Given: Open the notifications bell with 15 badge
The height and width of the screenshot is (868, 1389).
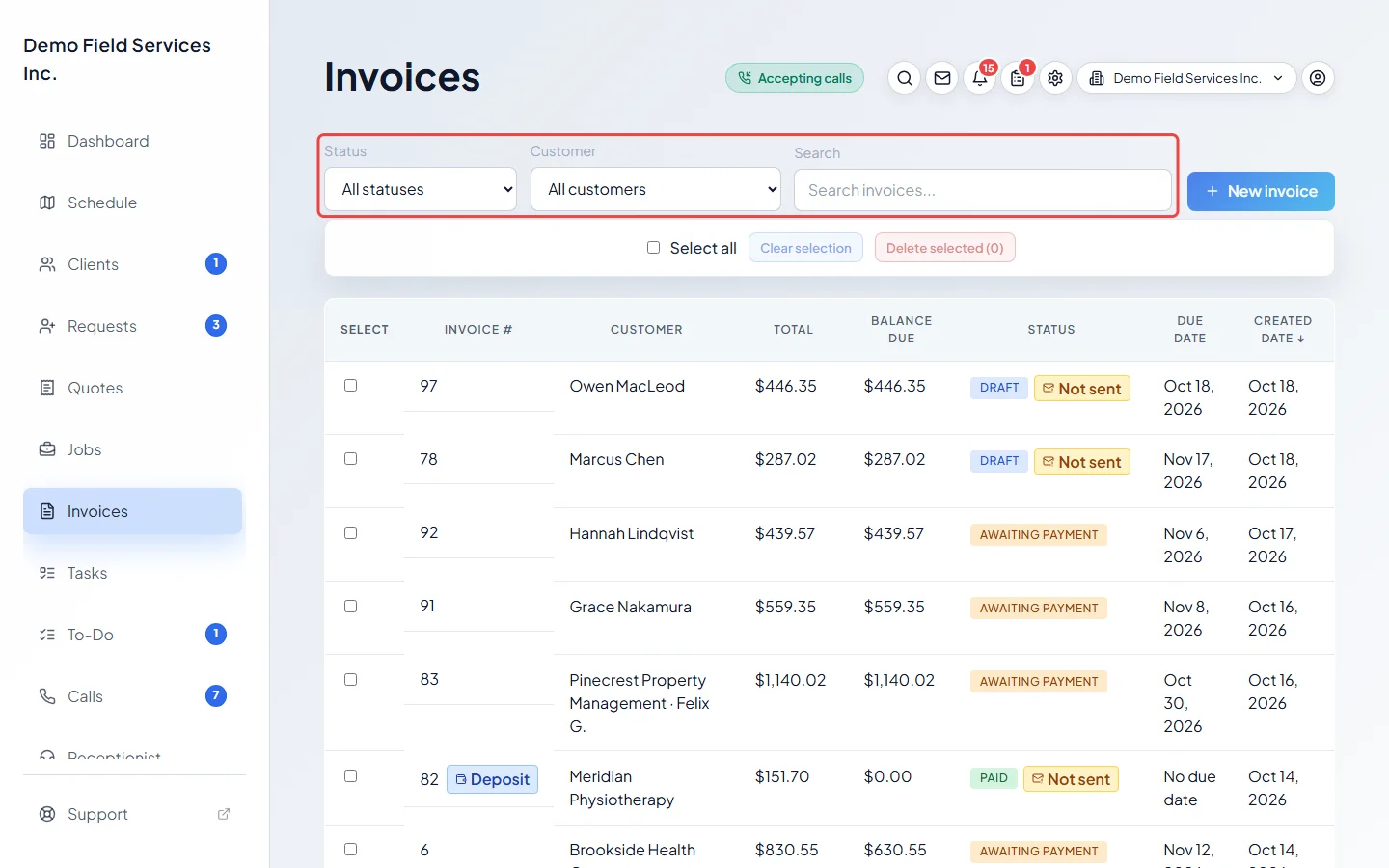Looking at the screenshot, I should pyautogui.click(x=980, y=78).
